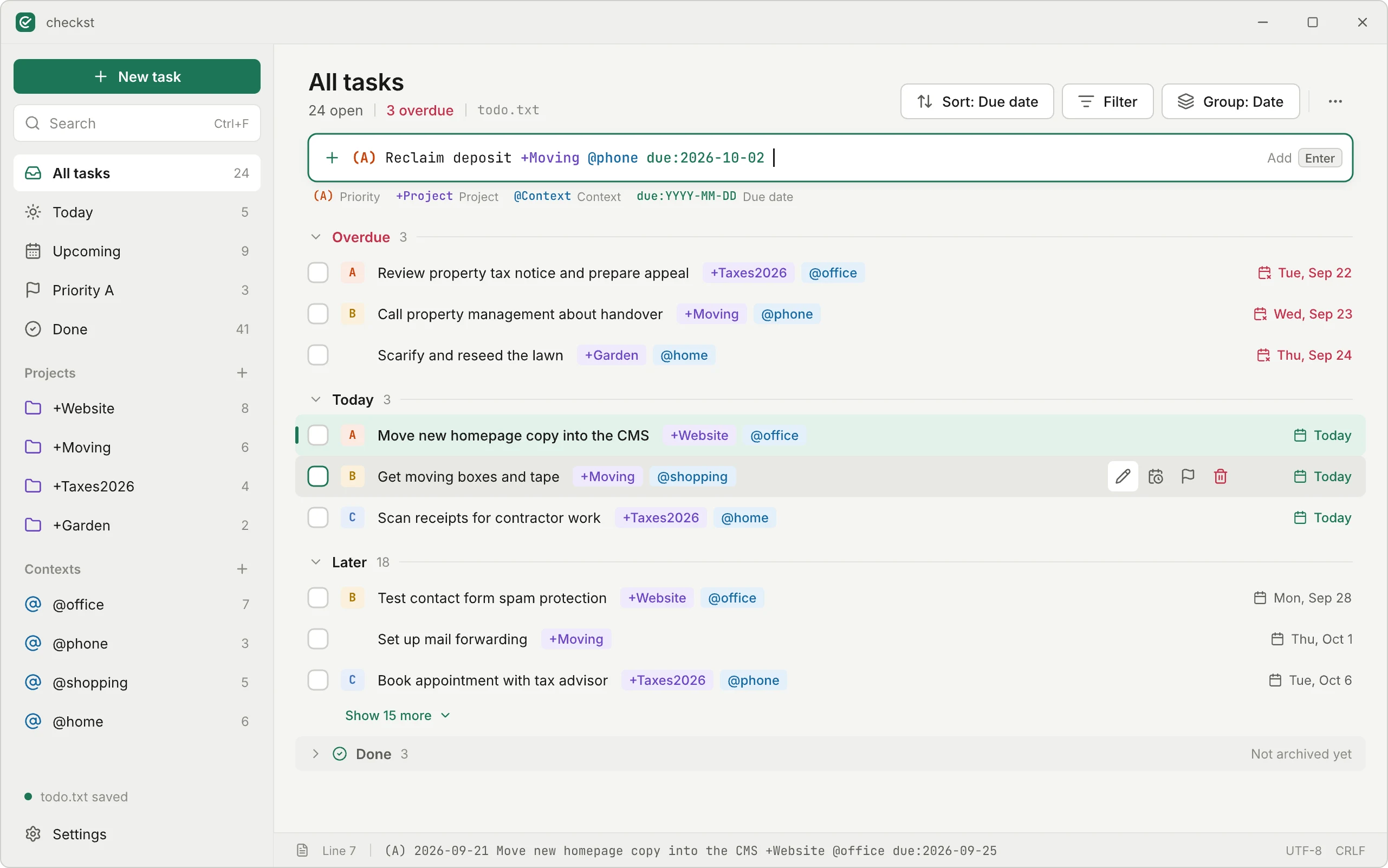The image size is (1388, 868).
Task: Delete task with the red trash icon
Action: point(1221,476)
